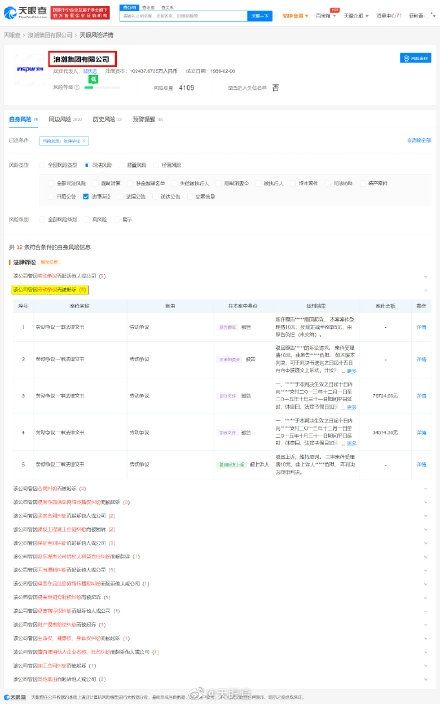Open the 天眼服务 header dropdown
The height and width of the screenshot is (704, 440).
click(x=356, y=16)
